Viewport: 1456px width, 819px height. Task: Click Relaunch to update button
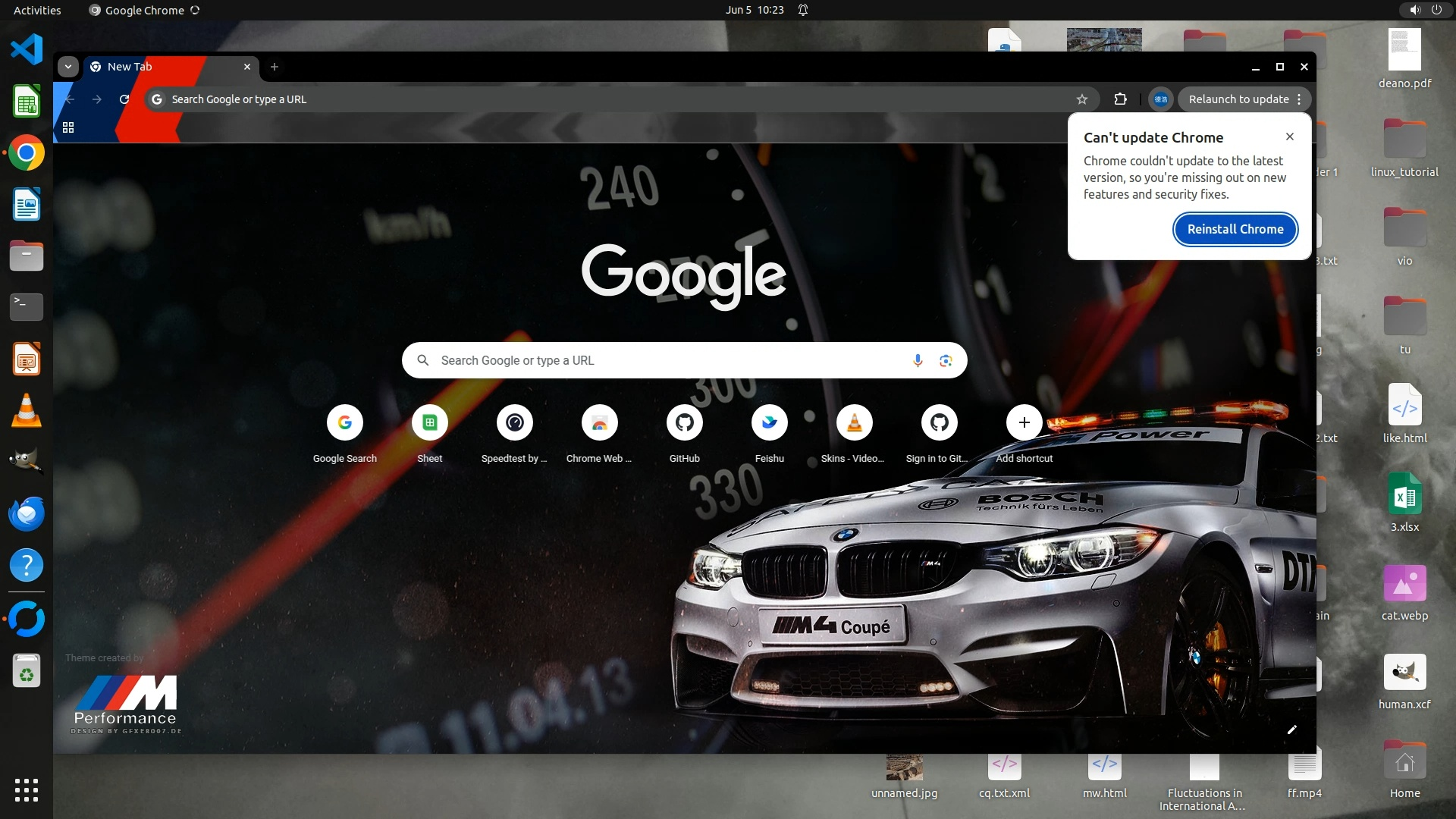point(1238,99)
